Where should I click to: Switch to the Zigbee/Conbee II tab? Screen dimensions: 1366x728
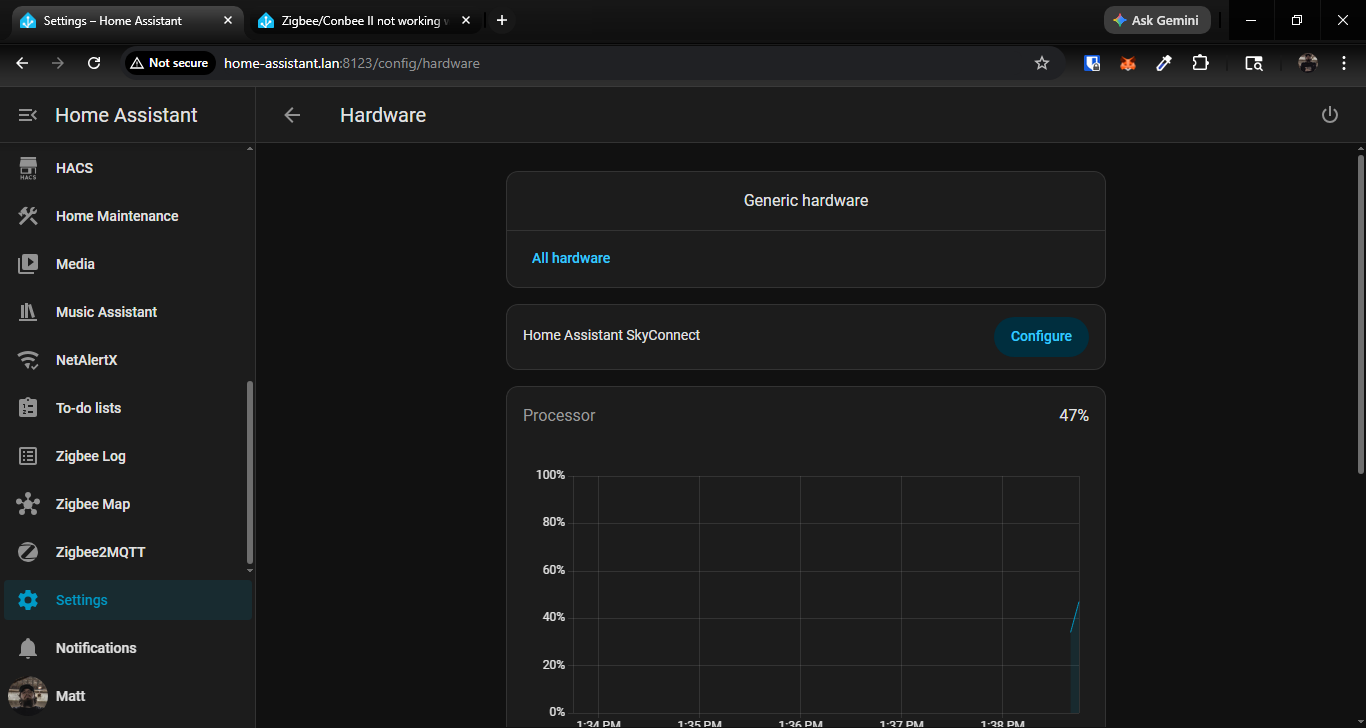[360, 20]
